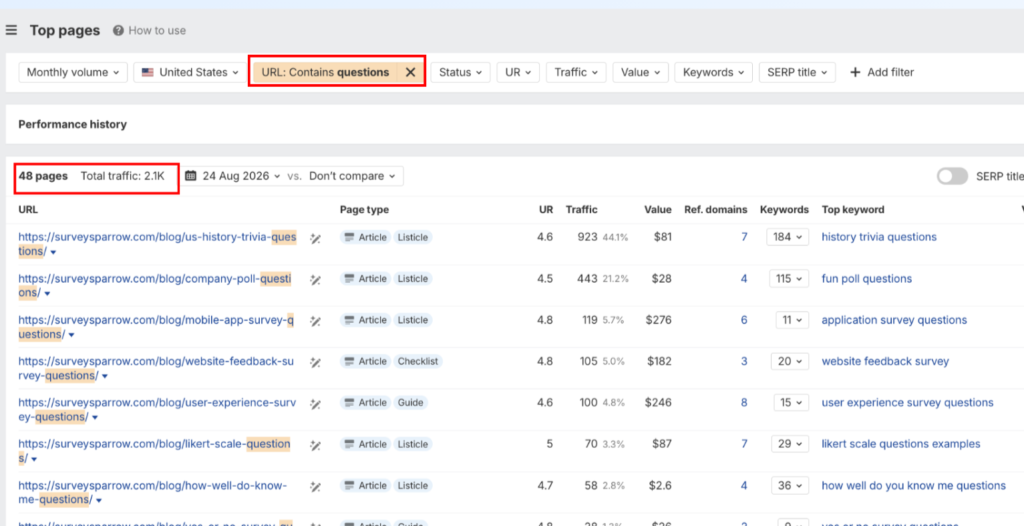Expand the 29 keywords dropdown
This screenshot has height=526, width=1024.
[790, 444]
